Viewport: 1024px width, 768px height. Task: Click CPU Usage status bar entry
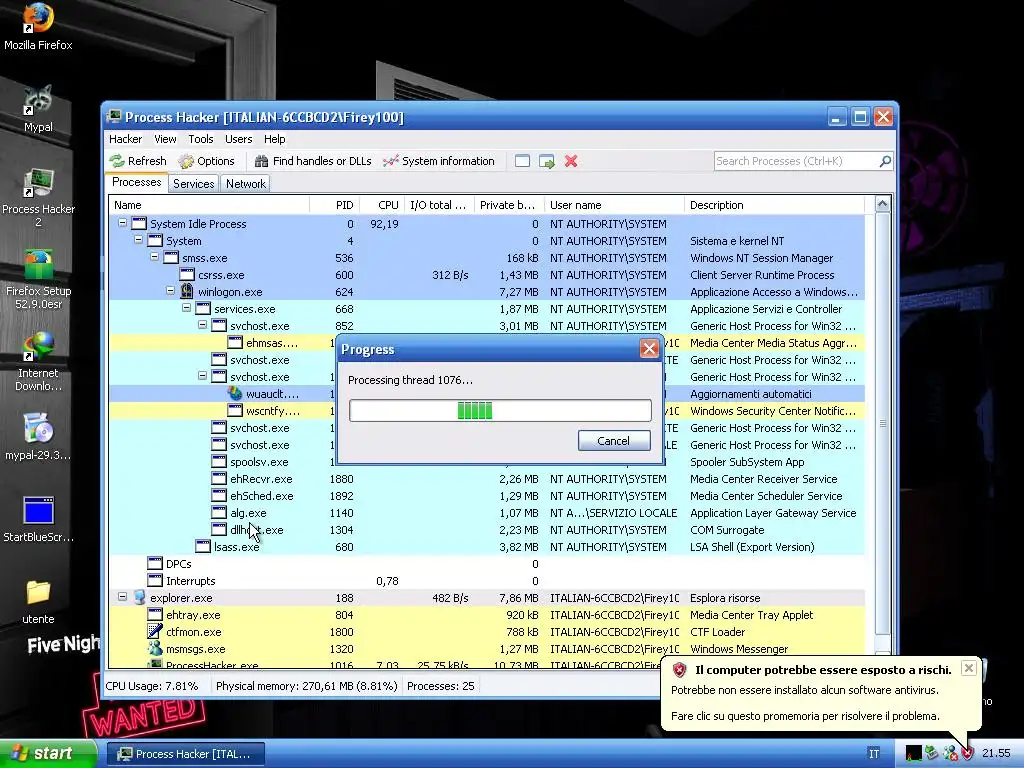click(152, 686)
